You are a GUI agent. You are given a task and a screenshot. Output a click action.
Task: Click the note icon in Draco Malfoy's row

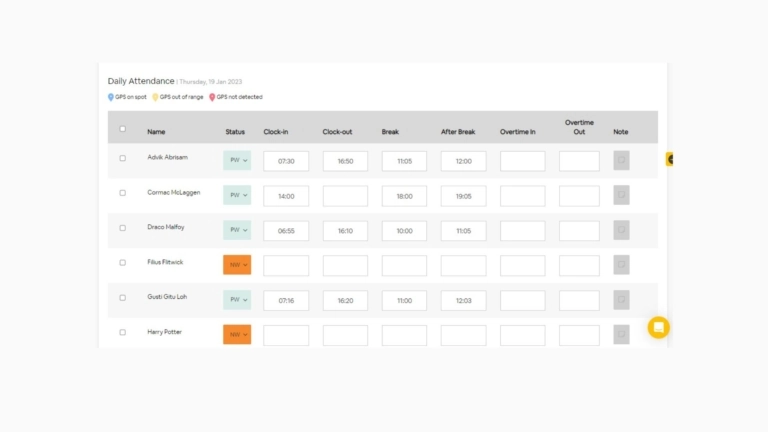click(621, 230)
